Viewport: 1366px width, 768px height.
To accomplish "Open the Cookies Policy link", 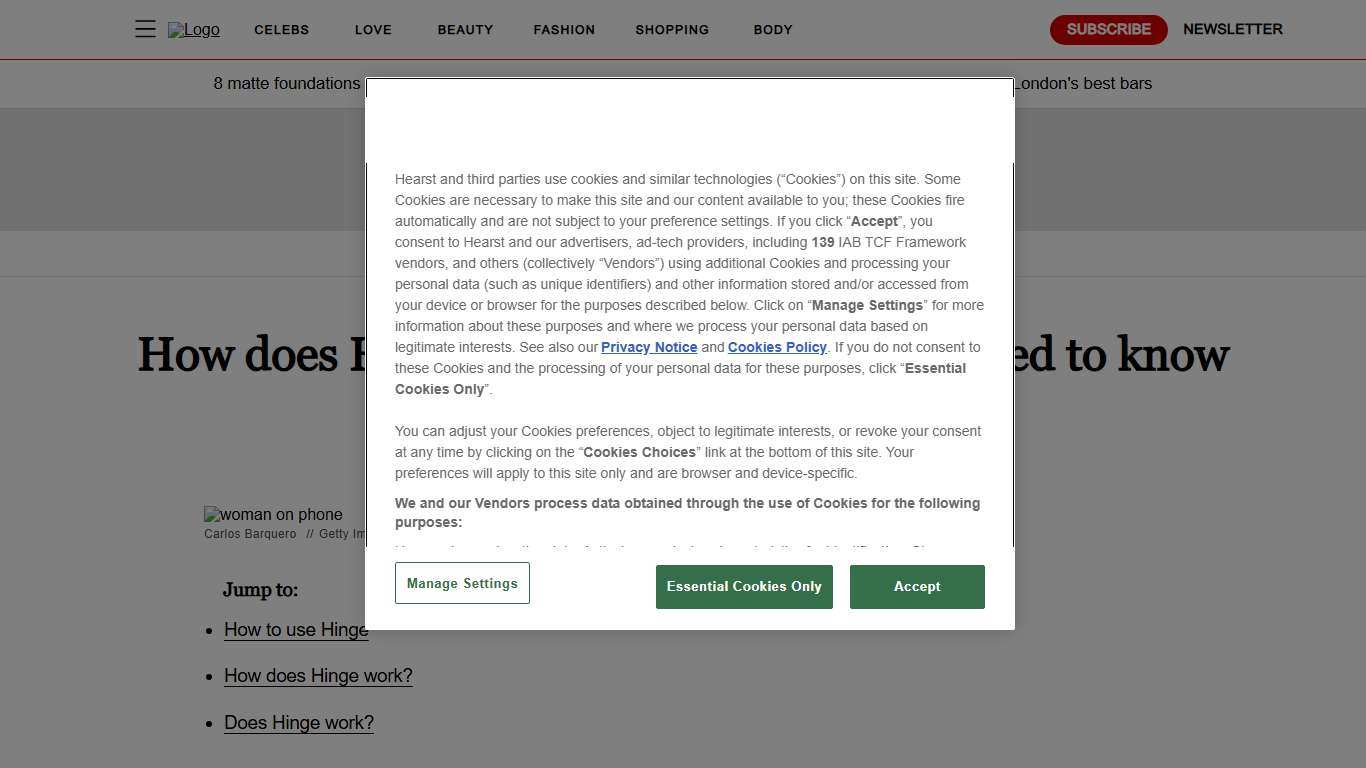I will click(777, 347).
